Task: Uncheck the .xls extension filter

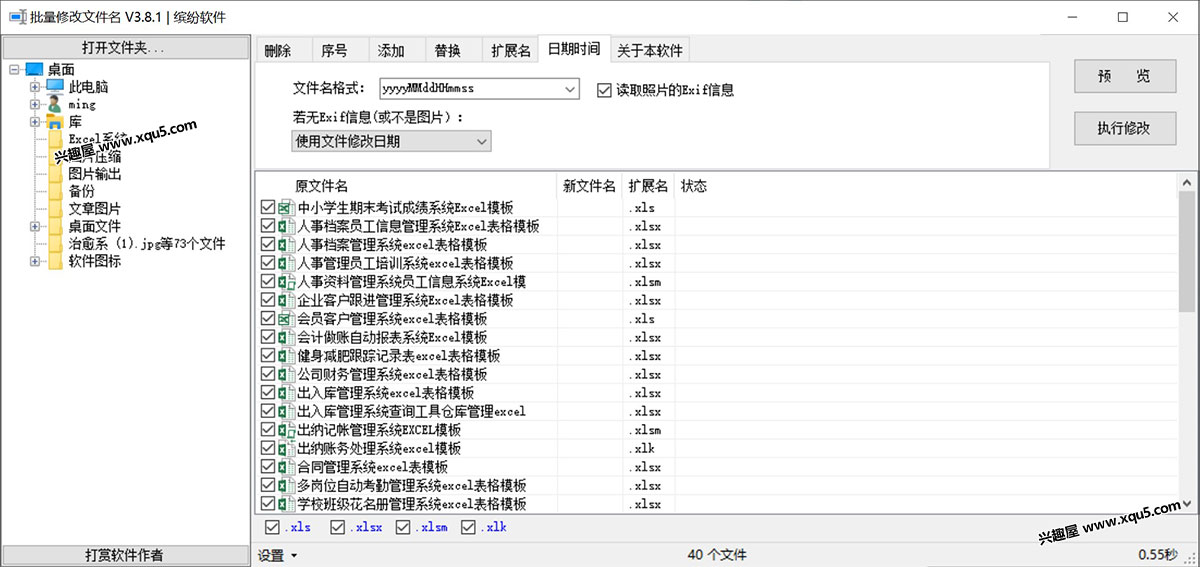Action: [x=272, y=527]
